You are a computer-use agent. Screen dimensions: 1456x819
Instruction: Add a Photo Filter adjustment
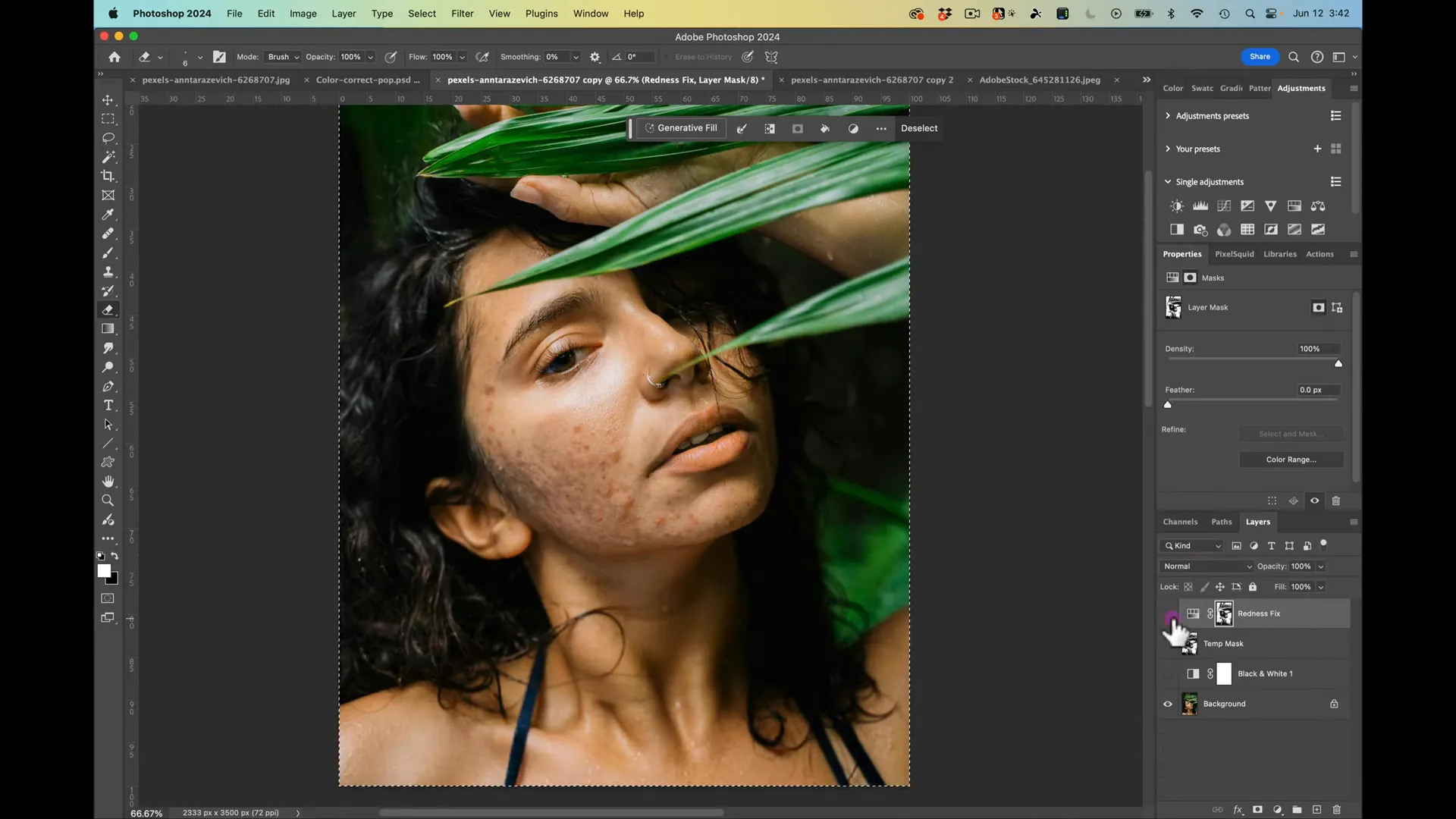pos(1200,229)
